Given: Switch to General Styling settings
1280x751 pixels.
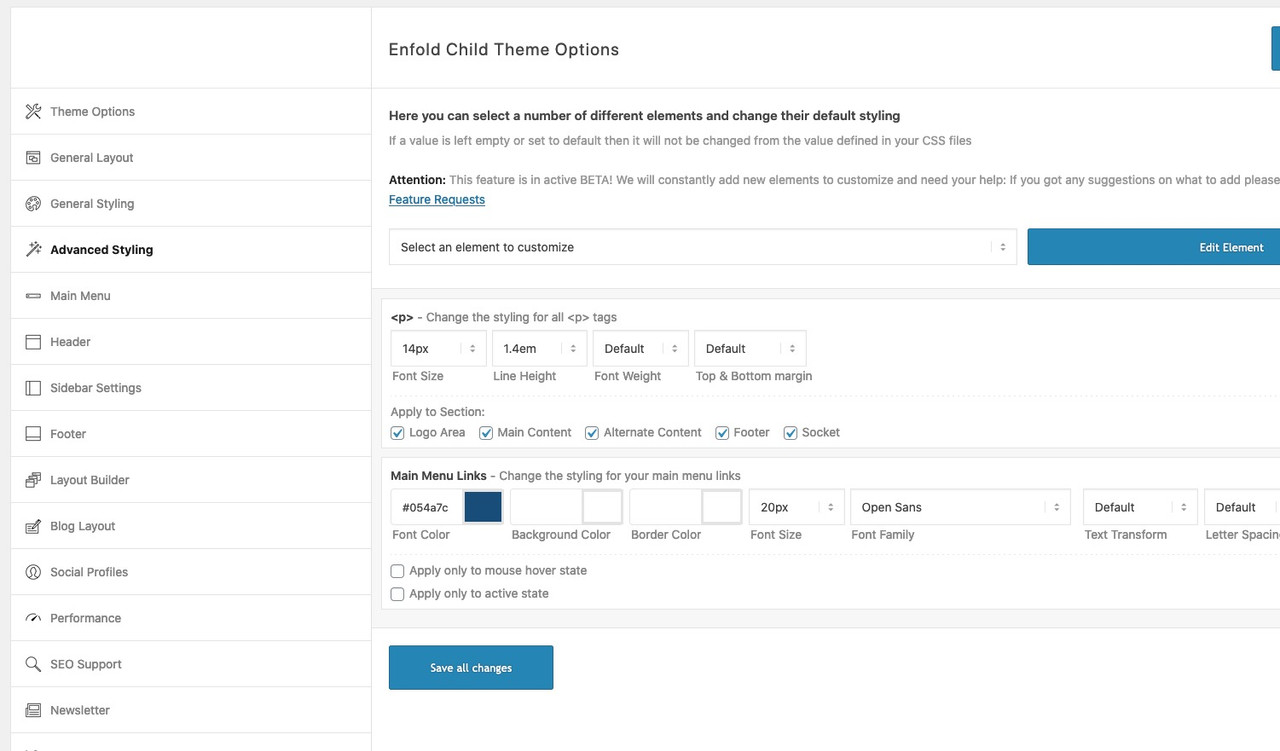Looking at the screenshot, I should (x=191, y=203).
